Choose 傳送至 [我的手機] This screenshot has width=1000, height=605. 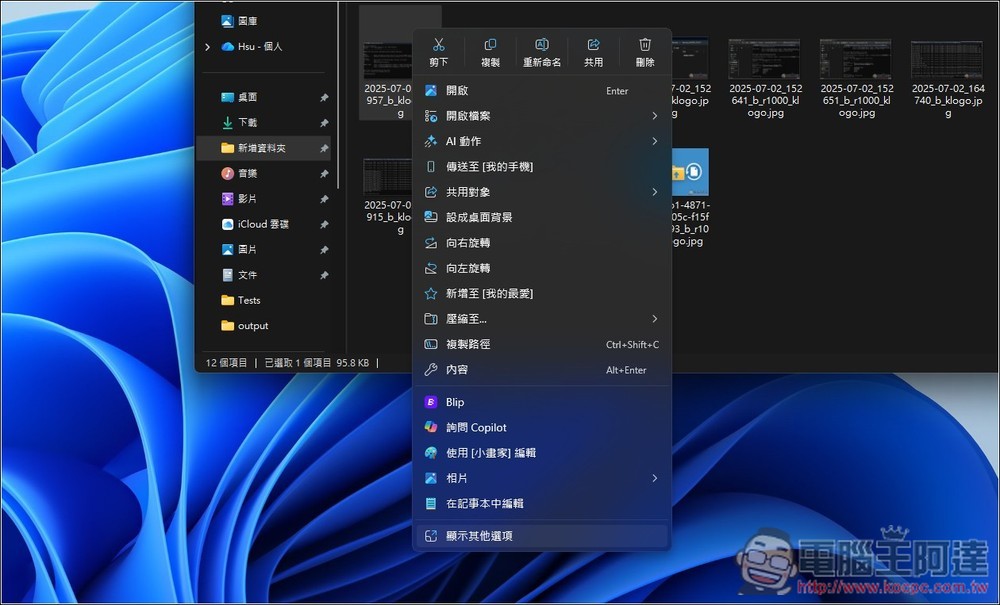[x=541, y=167]
